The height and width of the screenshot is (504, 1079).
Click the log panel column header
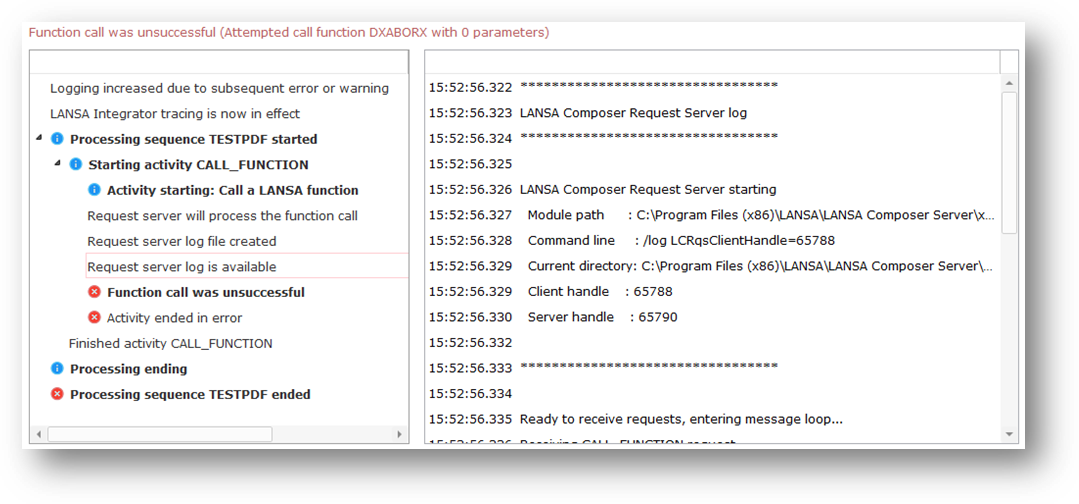(x=712, y=61)
